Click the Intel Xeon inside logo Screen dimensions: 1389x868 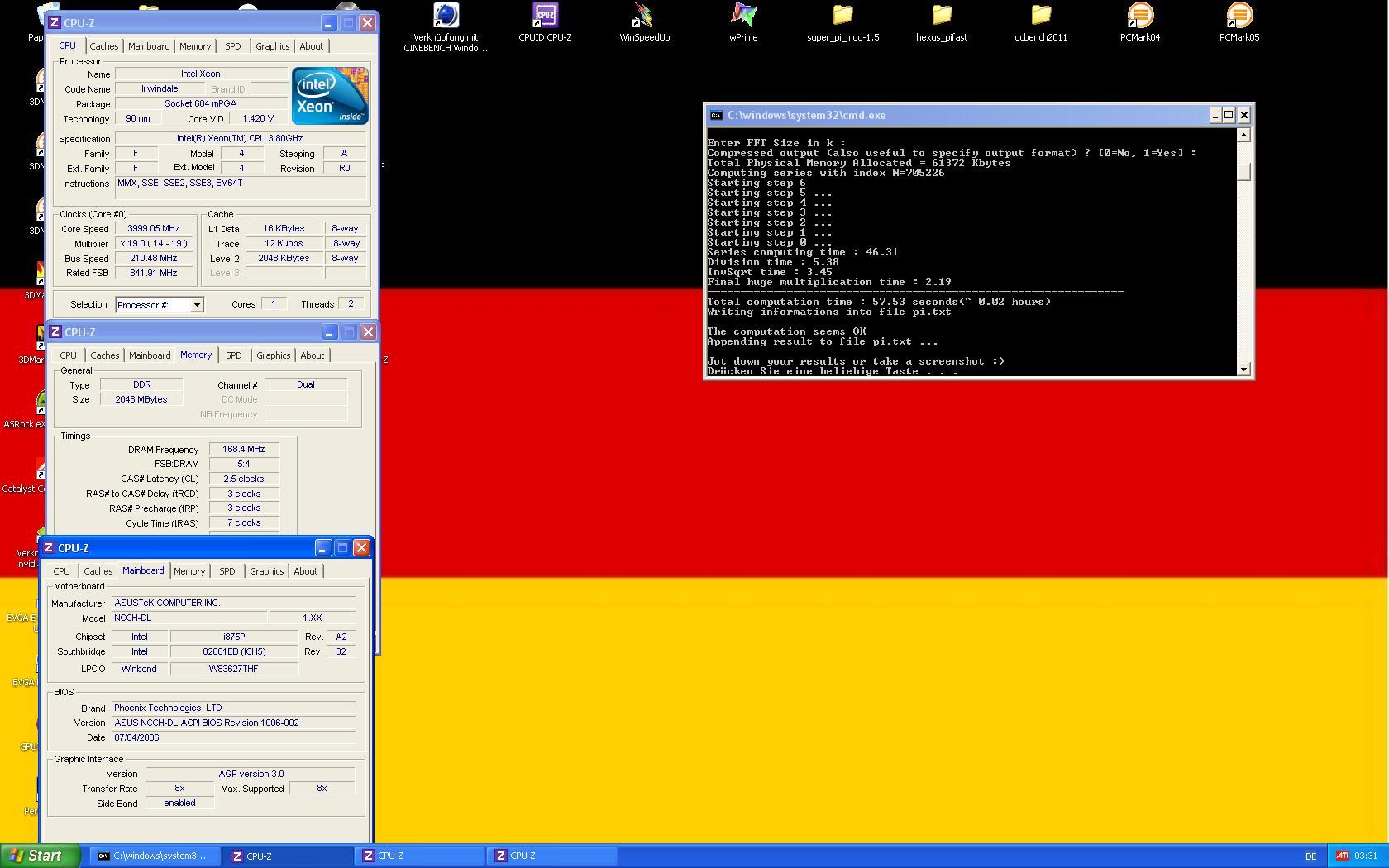point(330,96)
